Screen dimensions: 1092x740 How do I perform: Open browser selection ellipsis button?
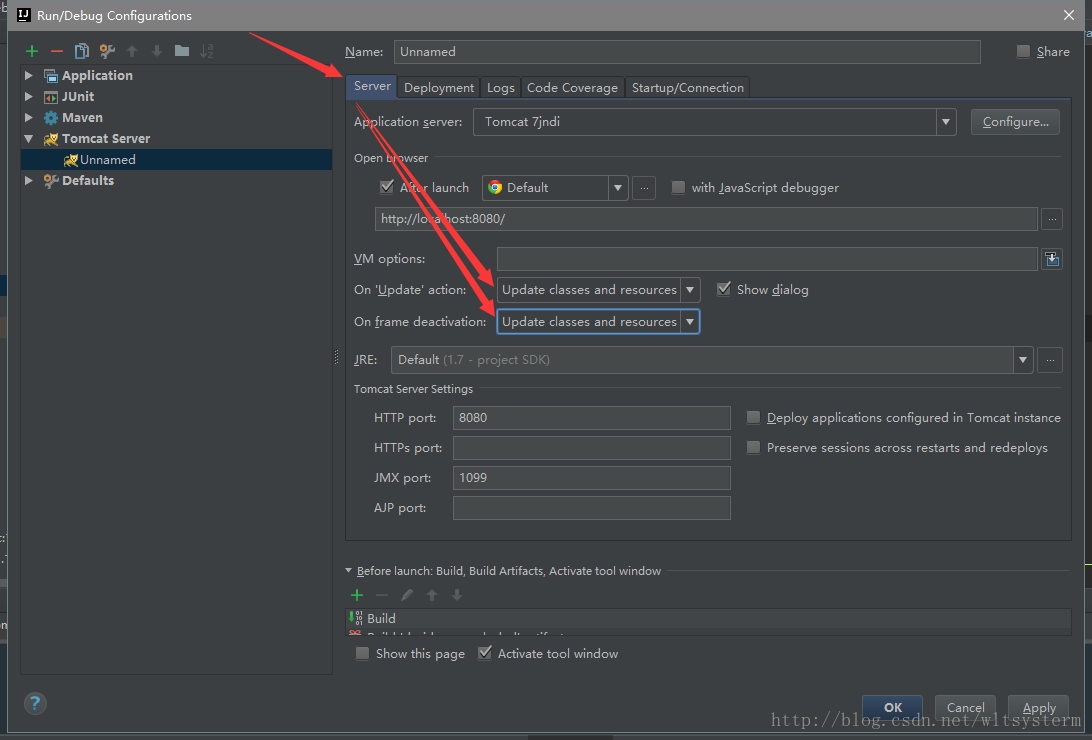644,188
